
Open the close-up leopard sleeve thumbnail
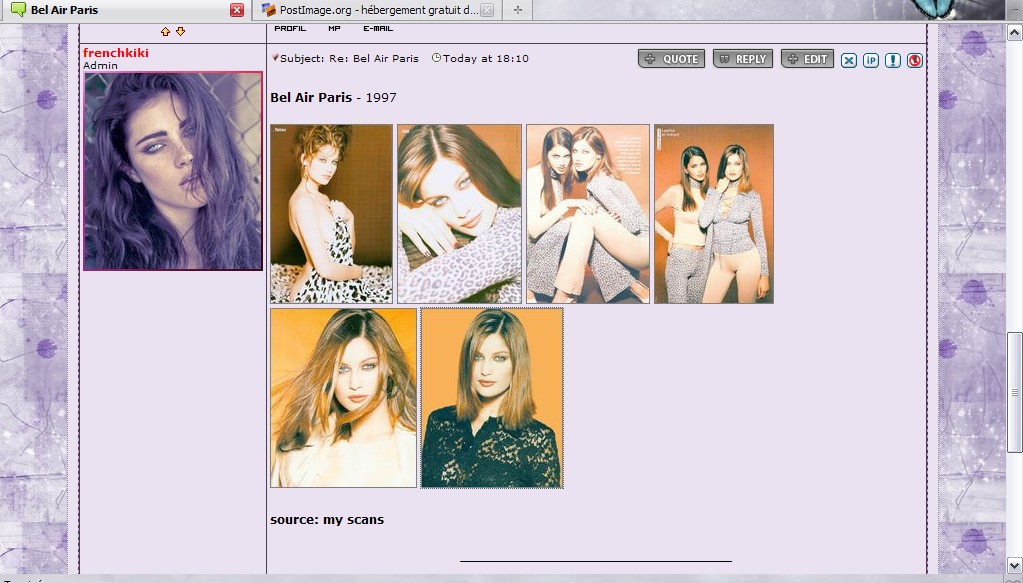[x=459, y=214]
